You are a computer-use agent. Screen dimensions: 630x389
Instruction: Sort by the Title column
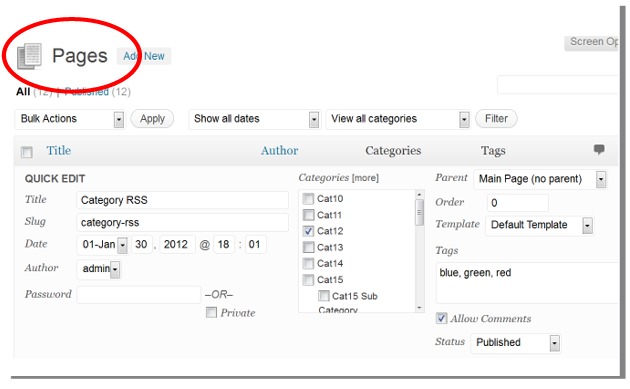[x=59, y=151]
